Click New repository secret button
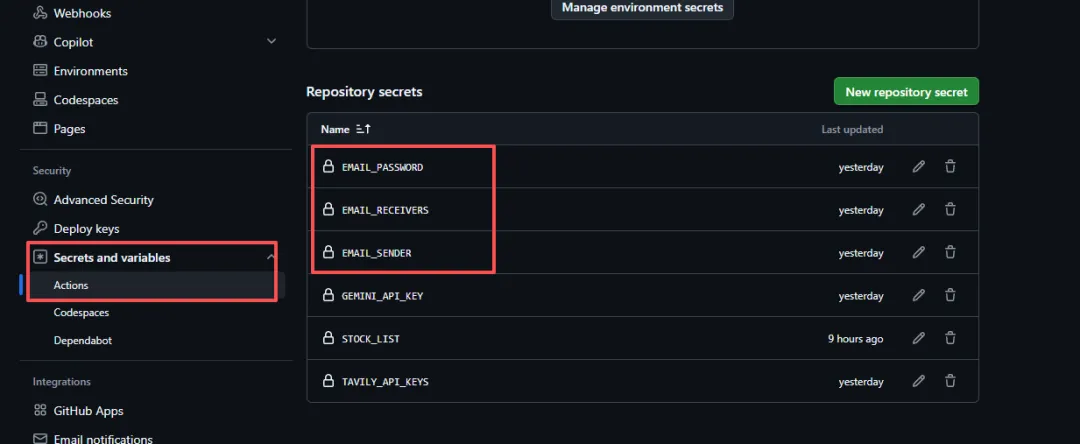 pos(906,92)
